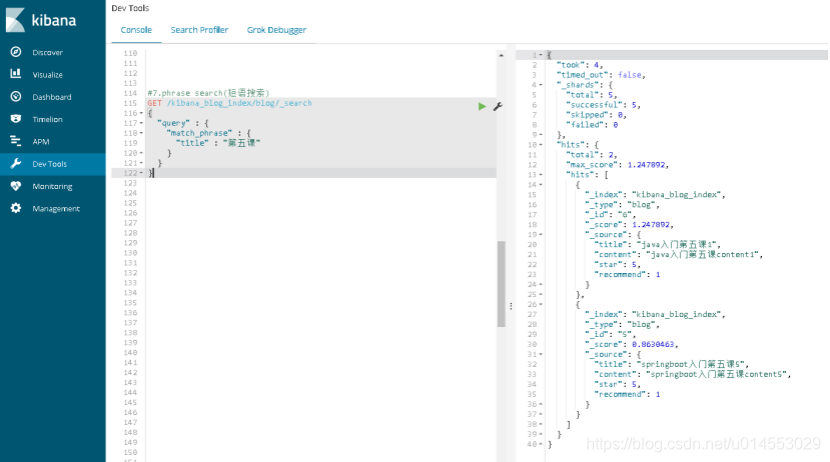Viewport: 830px width, 462px height.
Task: Select Dev Tools wrench icon
Action: click(16, 164)
